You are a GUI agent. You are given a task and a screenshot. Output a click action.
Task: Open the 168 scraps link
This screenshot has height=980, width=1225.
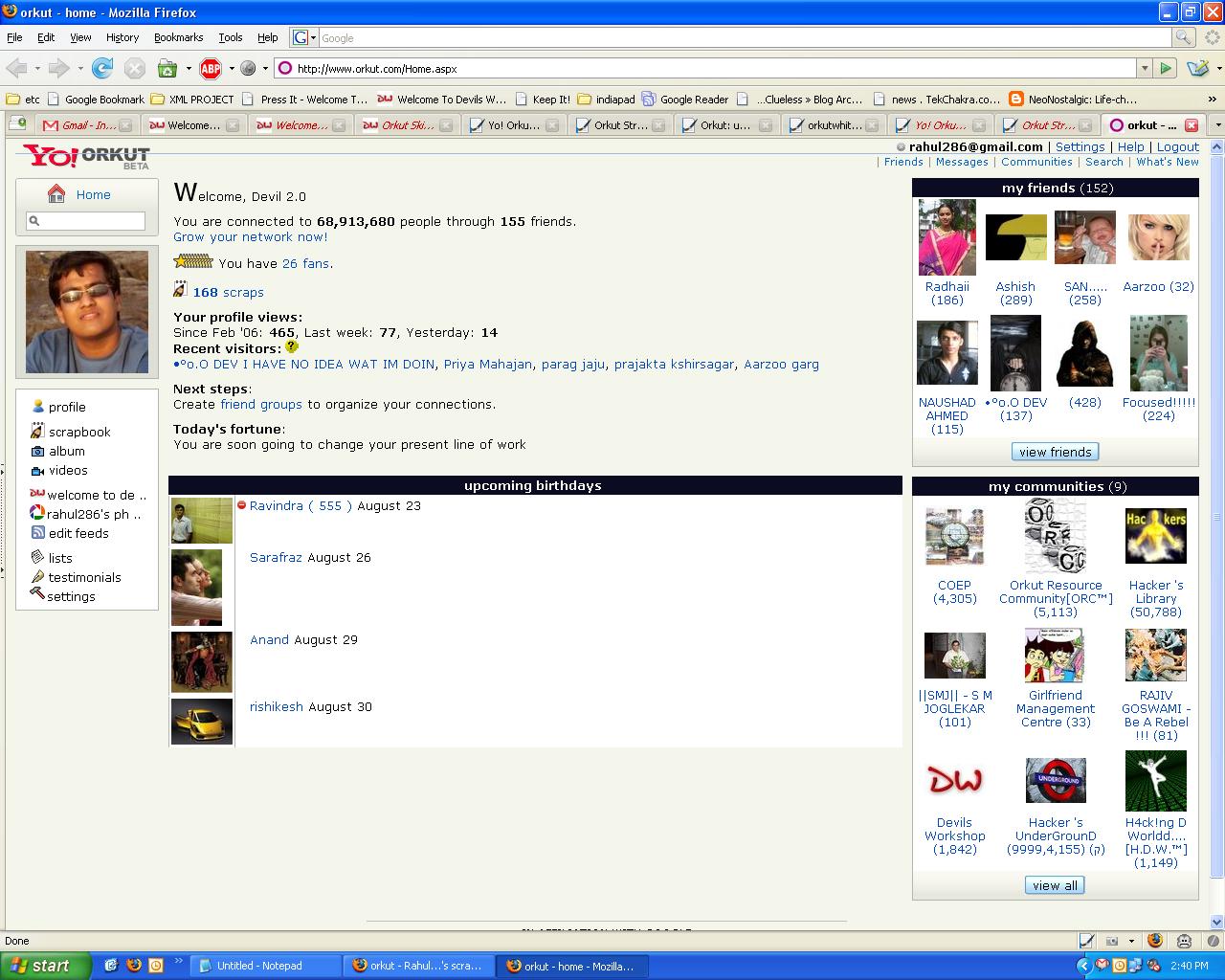228,292
